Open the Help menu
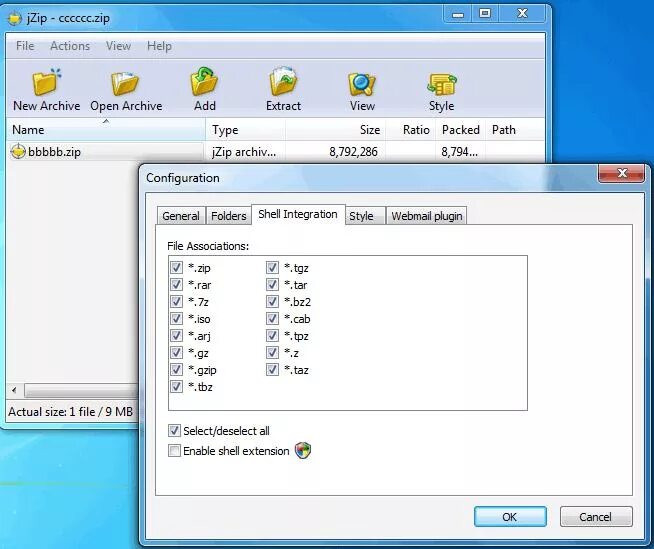Image resolution: width=654 pixels, height=549 pixels. point(159,46)
